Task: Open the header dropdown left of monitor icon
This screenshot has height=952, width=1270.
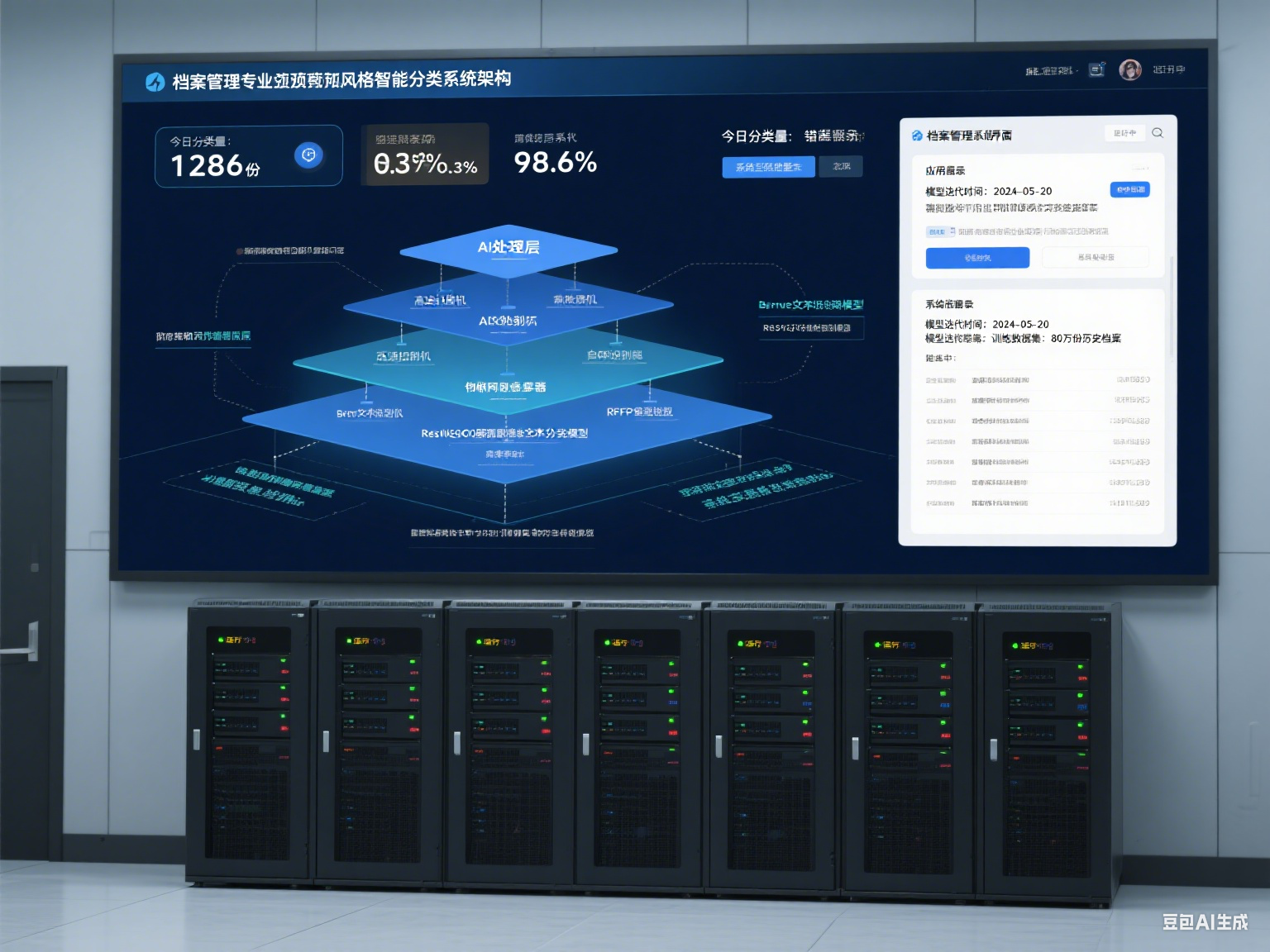Action: pyautogui.click(x=1051, y=71)
